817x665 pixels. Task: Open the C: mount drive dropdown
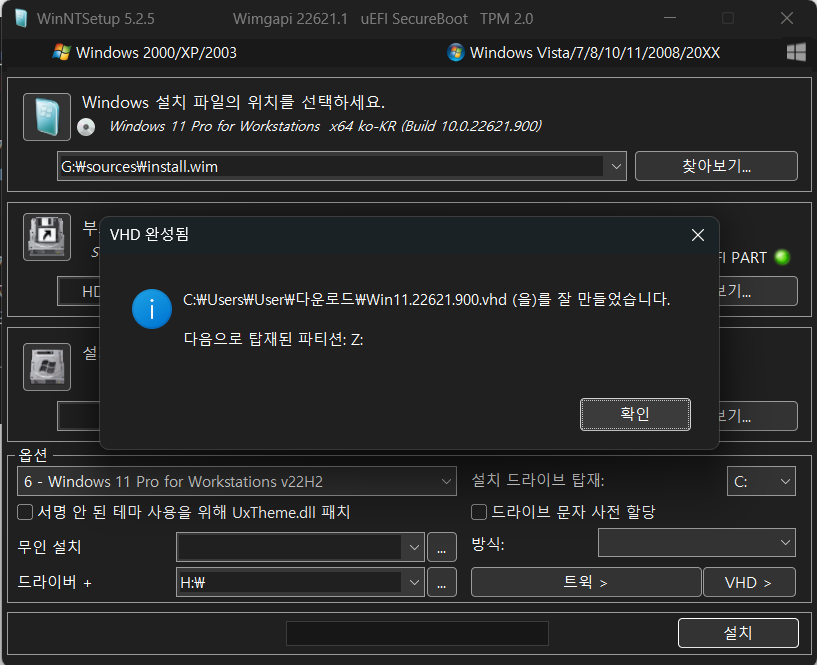pyautogui.click(x=761, y=481)
